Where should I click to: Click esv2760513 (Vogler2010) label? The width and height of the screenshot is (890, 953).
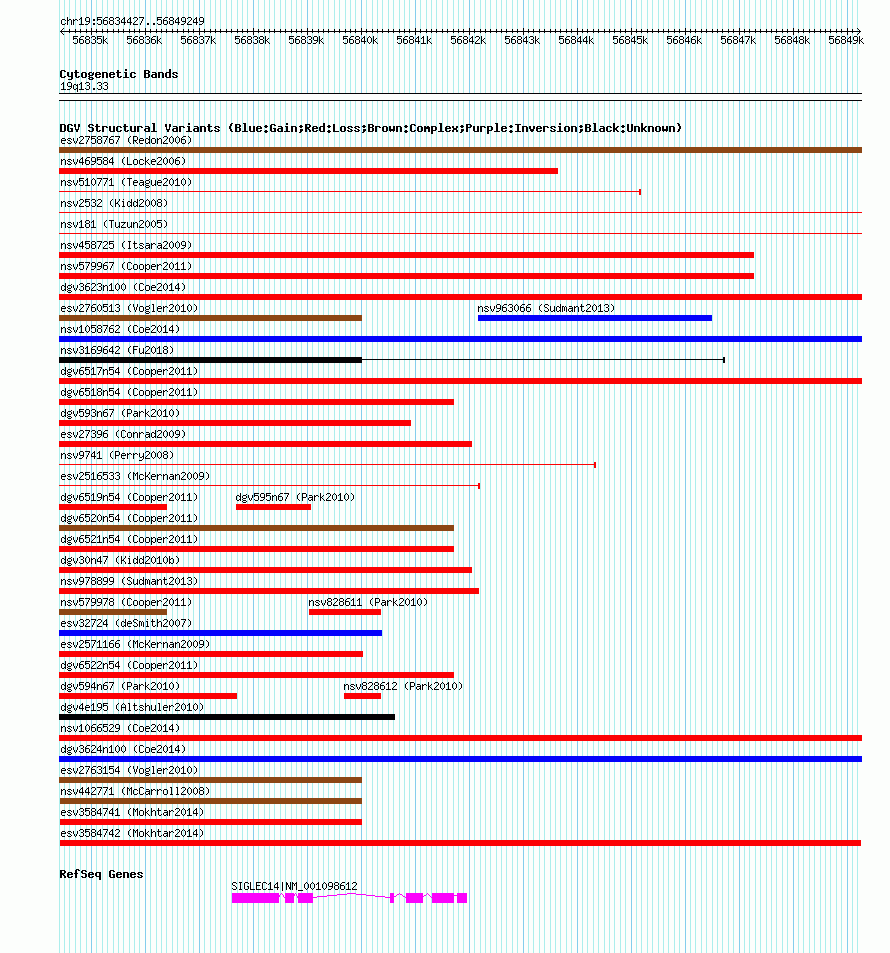point(129,308)
